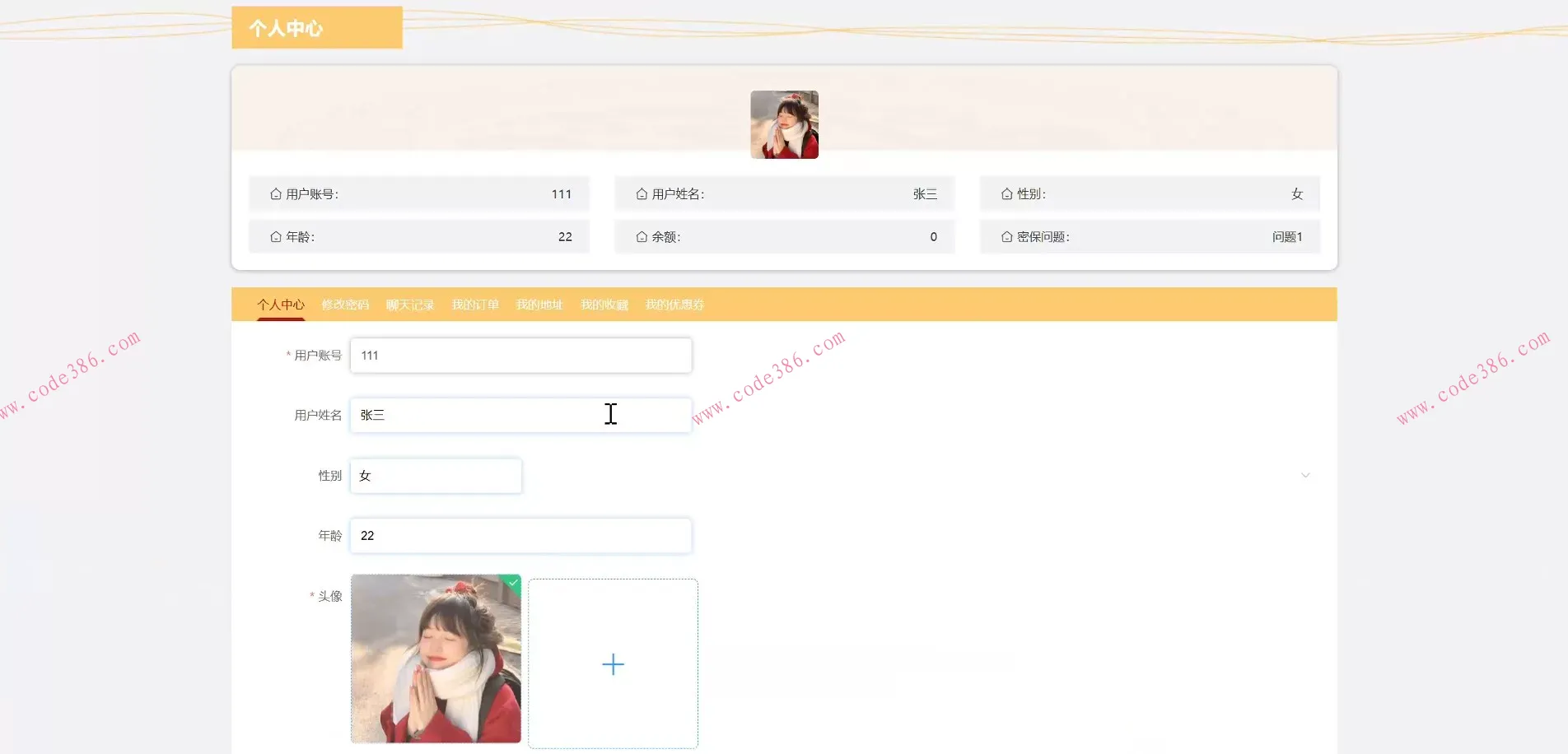Click the 用户账号 form label
1568x754 pixels.
tap(318, 356)
